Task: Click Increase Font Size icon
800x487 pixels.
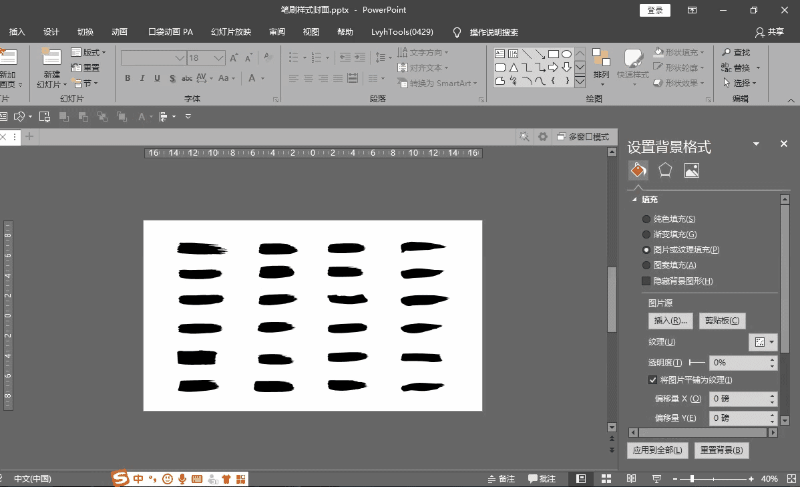Action: click(234, 58)
